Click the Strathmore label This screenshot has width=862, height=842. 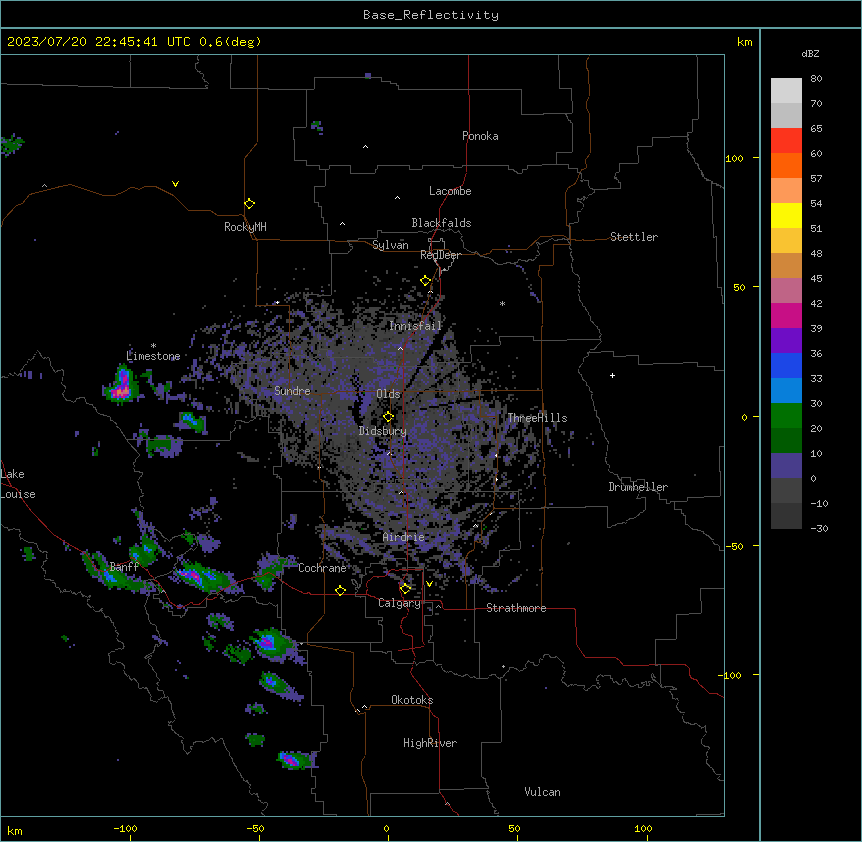point(516,608)
